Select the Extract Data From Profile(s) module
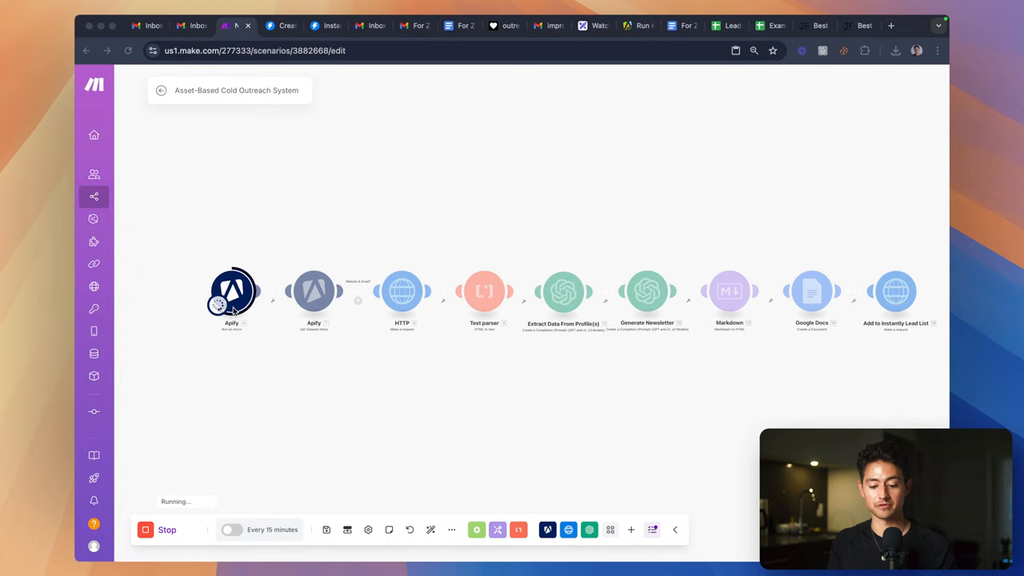1024x576 pixels. [x=564, y=291]
